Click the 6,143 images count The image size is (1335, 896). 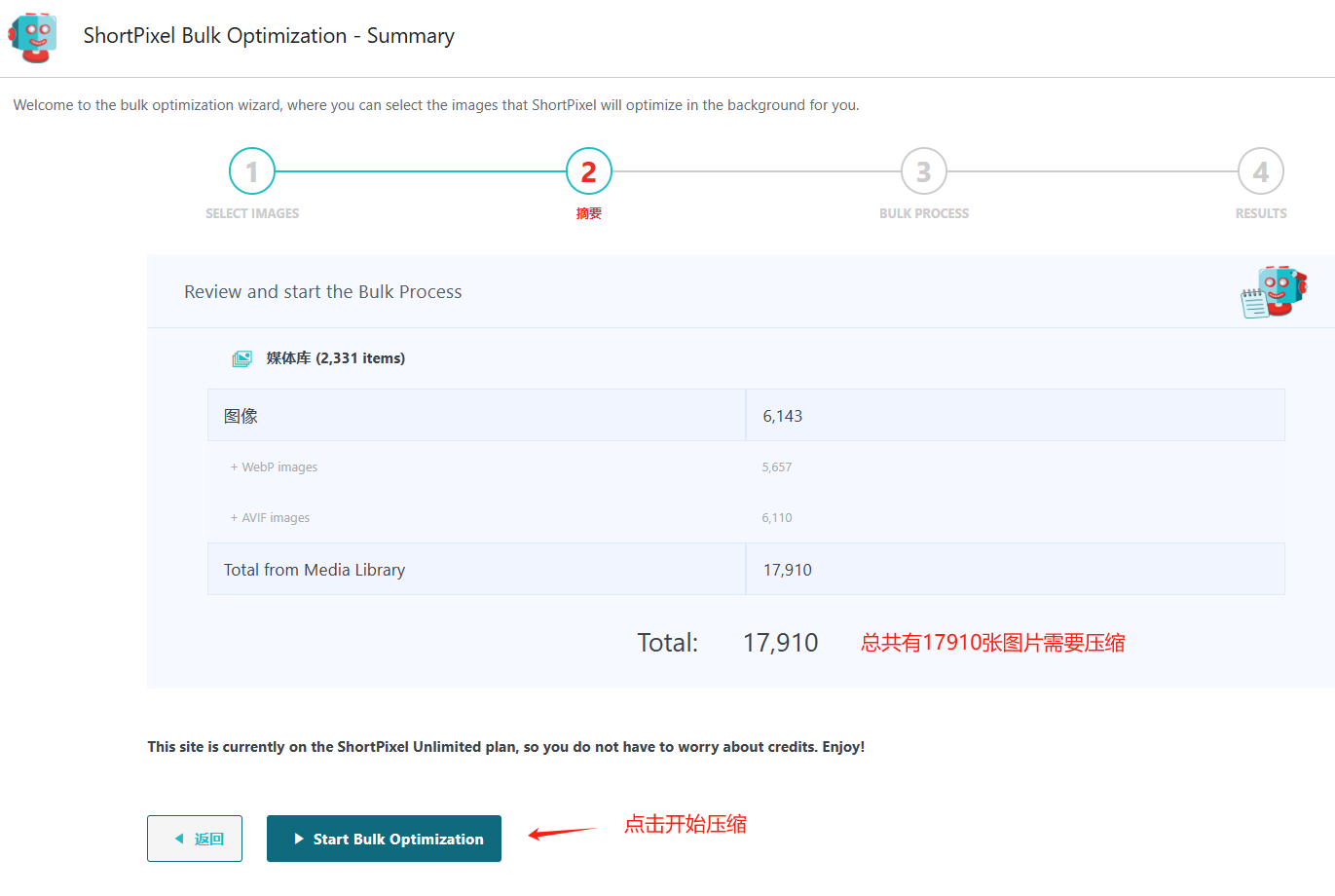[783, 416]
